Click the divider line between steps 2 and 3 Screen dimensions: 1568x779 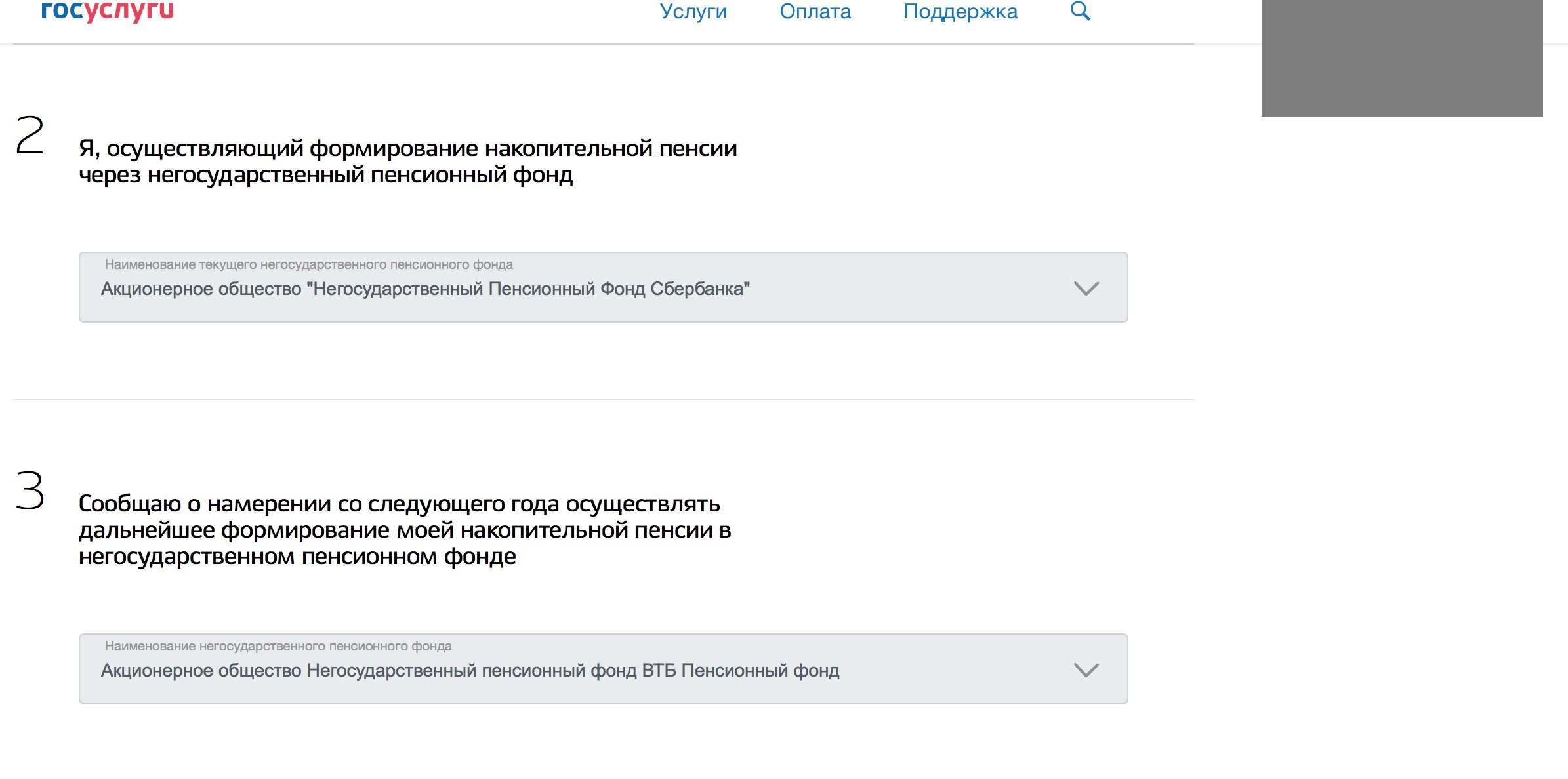[602, 399]
